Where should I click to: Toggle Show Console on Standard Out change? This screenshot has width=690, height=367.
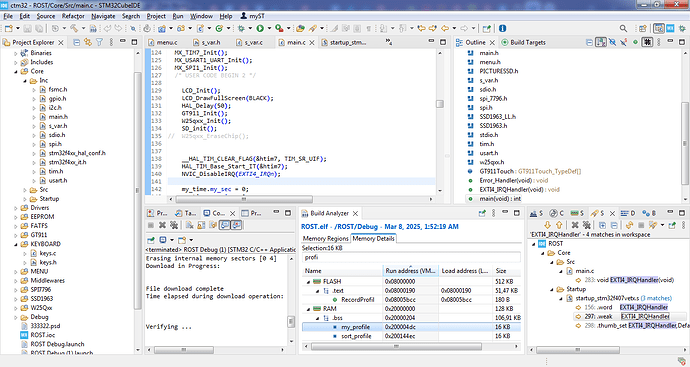pyautogui.click(x=224, y=225)
